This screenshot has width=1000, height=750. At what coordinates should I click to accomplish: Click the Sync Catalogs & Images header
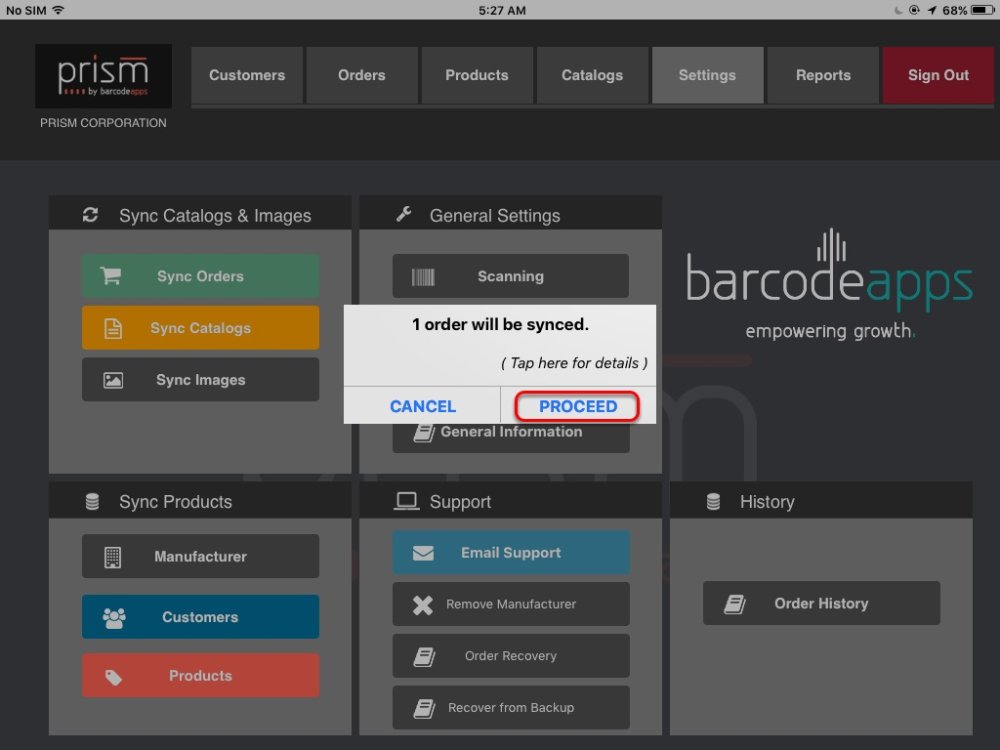215,216
